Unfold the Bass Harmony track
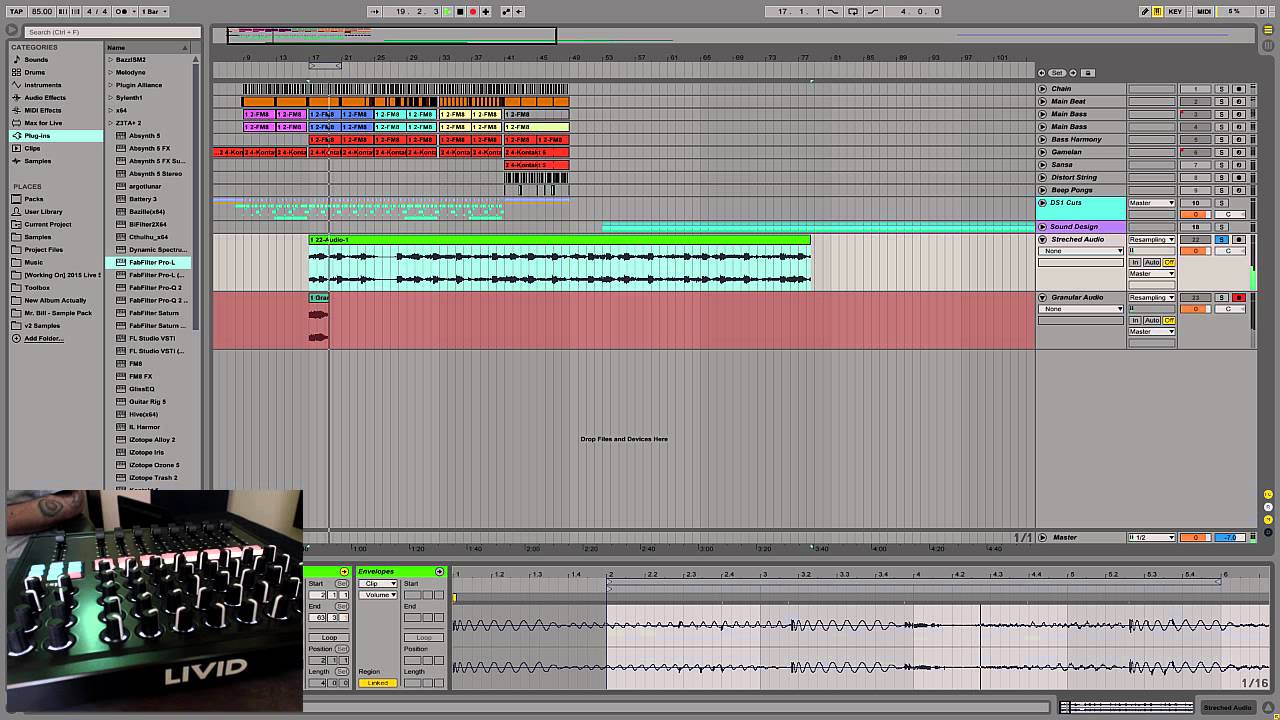The image size is (1280, 720). point(1042,139)
